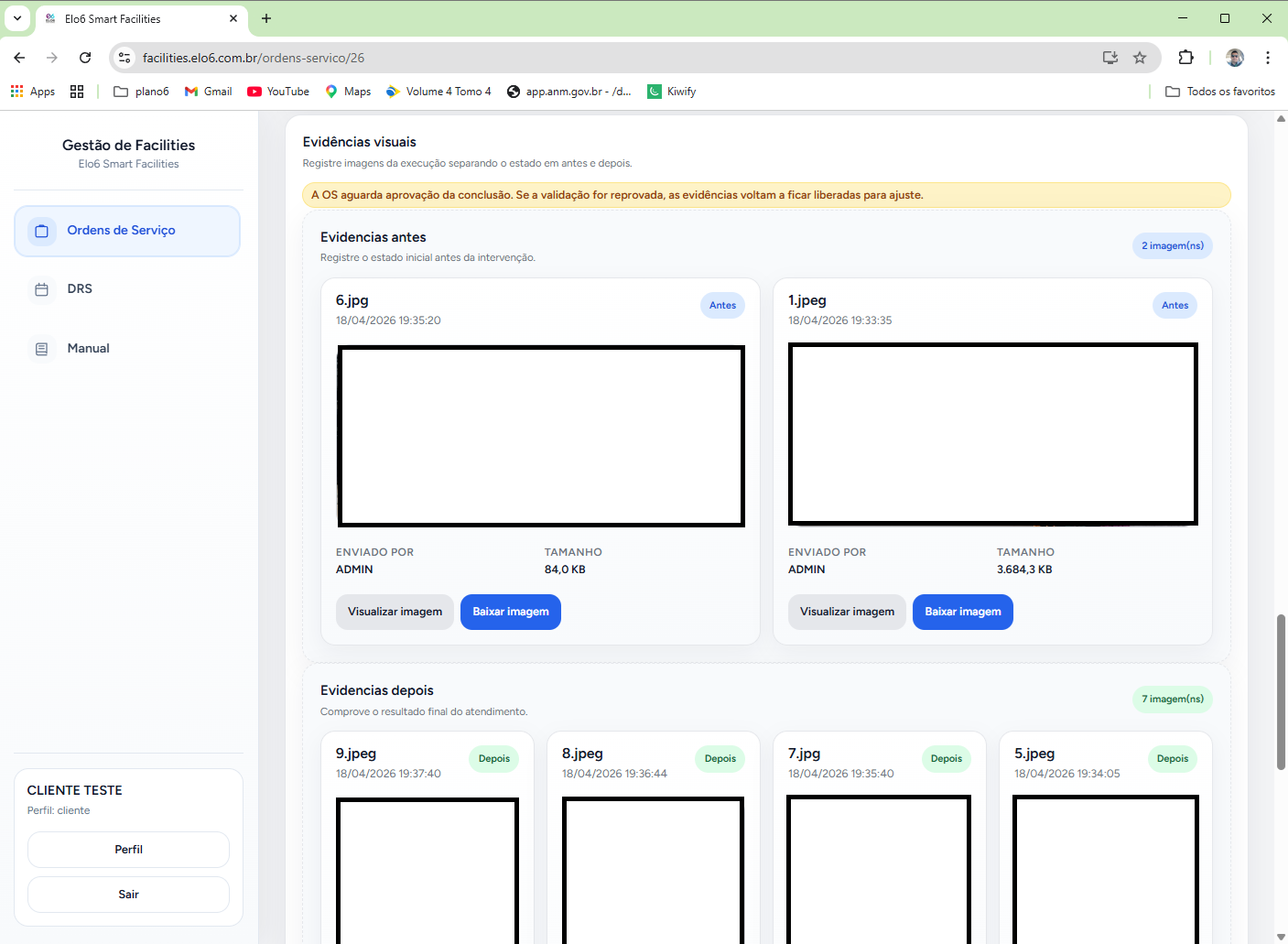The image size is (1288, 944).
Task: Click the OS aguarda aprovação warning banner
Action: pyautogui.click(x=766, y=195)
